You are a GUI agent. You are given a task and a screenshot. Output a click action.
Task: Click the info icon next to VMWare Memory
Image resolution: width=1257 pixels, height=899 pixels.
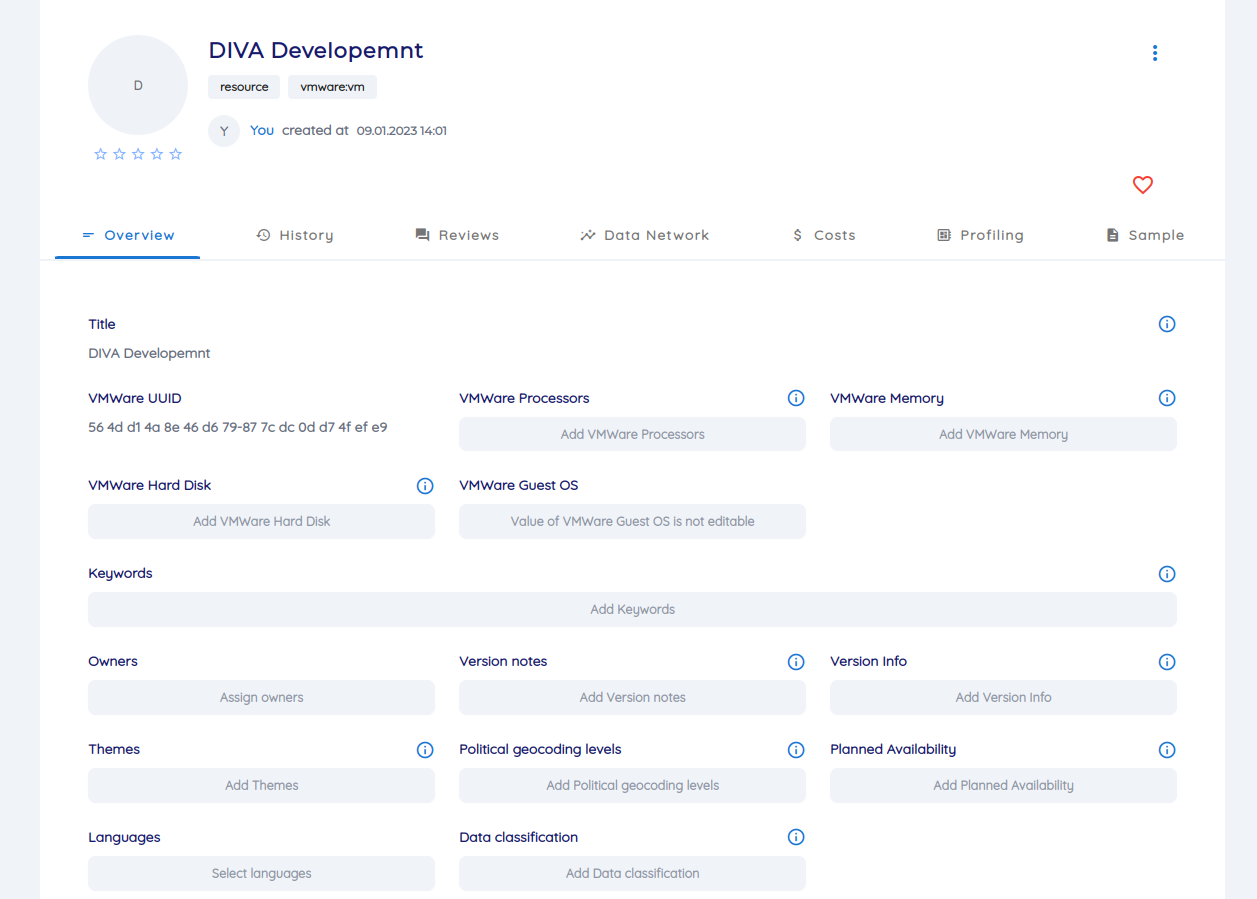tap(1167, 397)
